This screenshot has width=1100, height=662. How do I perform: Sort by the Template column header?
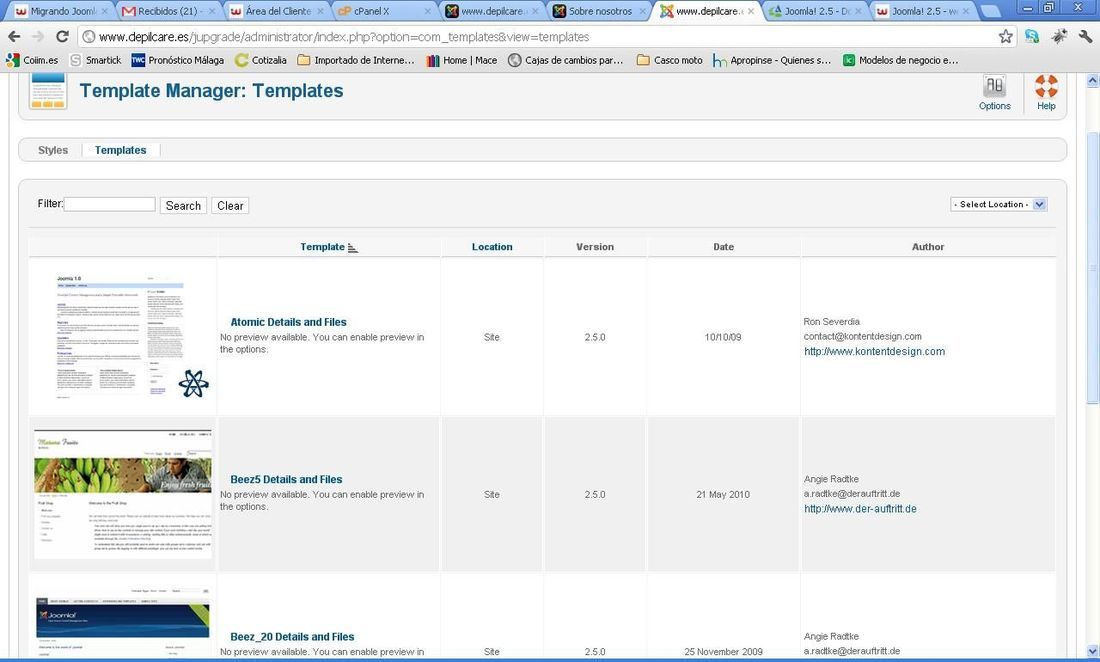coord(322,247)
